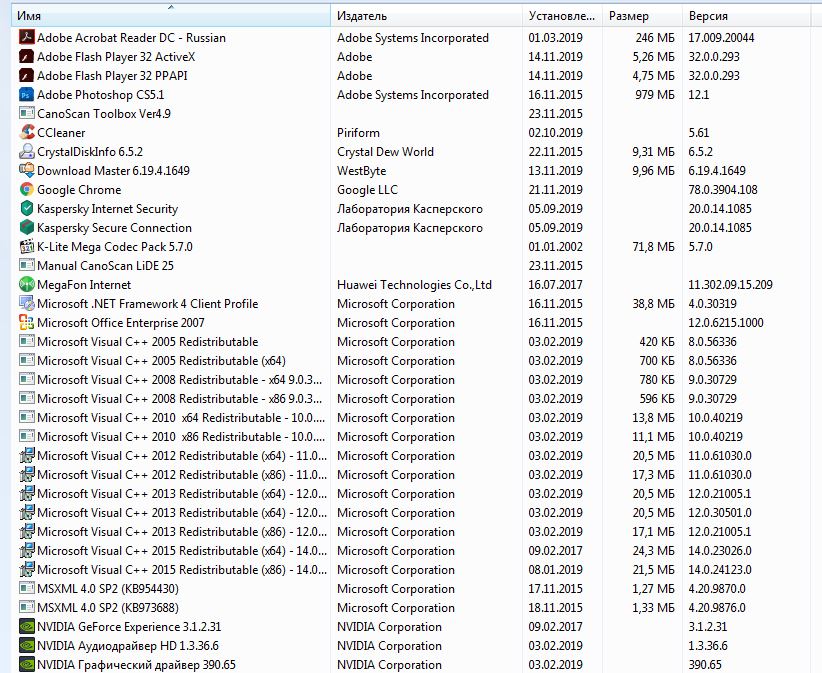Select Microsoft Office Enterprise 2007 name

point(121,323)
